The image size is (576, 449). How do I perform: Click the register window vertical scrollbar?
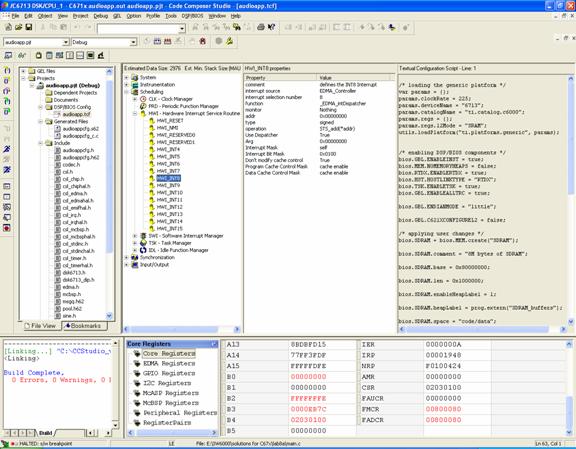click(569, 388)
